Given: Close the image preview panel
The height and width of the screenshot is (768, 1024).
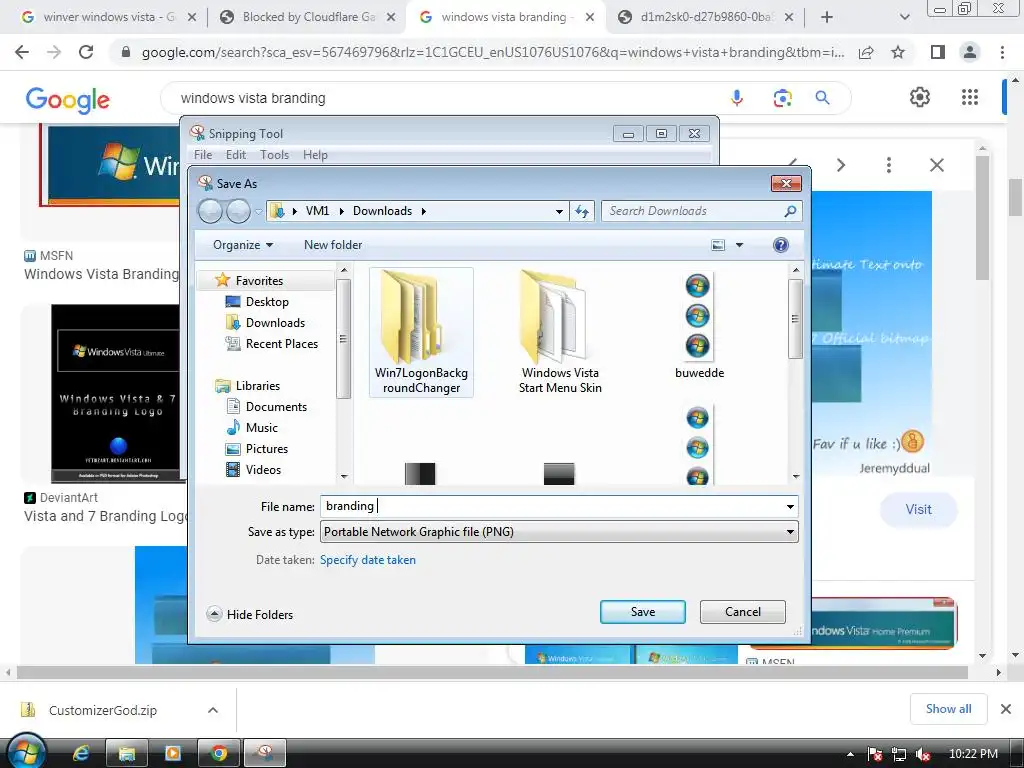Looking at the screenshot, I should tap(936, 165).
